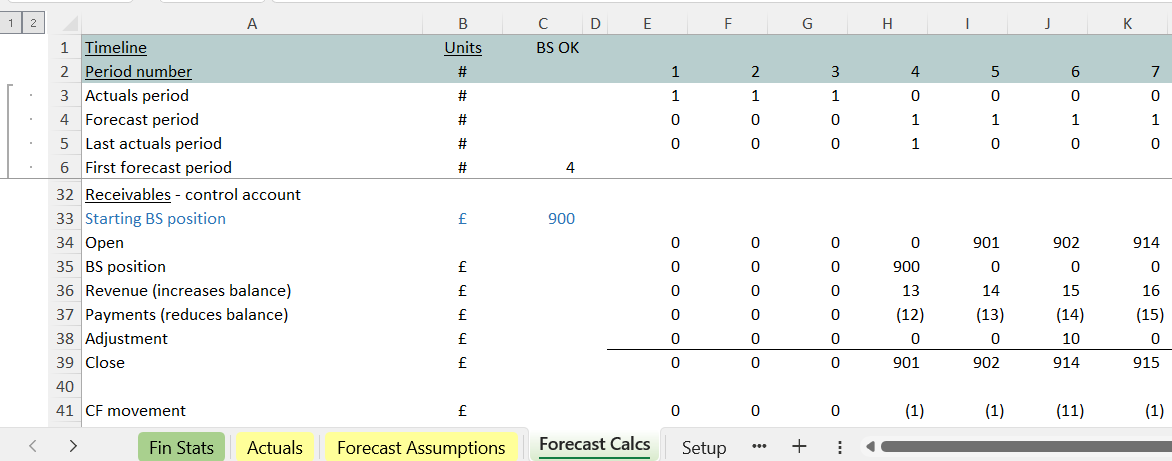This screenshot has width=1172, height=461.
Task: Switch to the Actuals sheet
Action: click(x=274, y=447)
